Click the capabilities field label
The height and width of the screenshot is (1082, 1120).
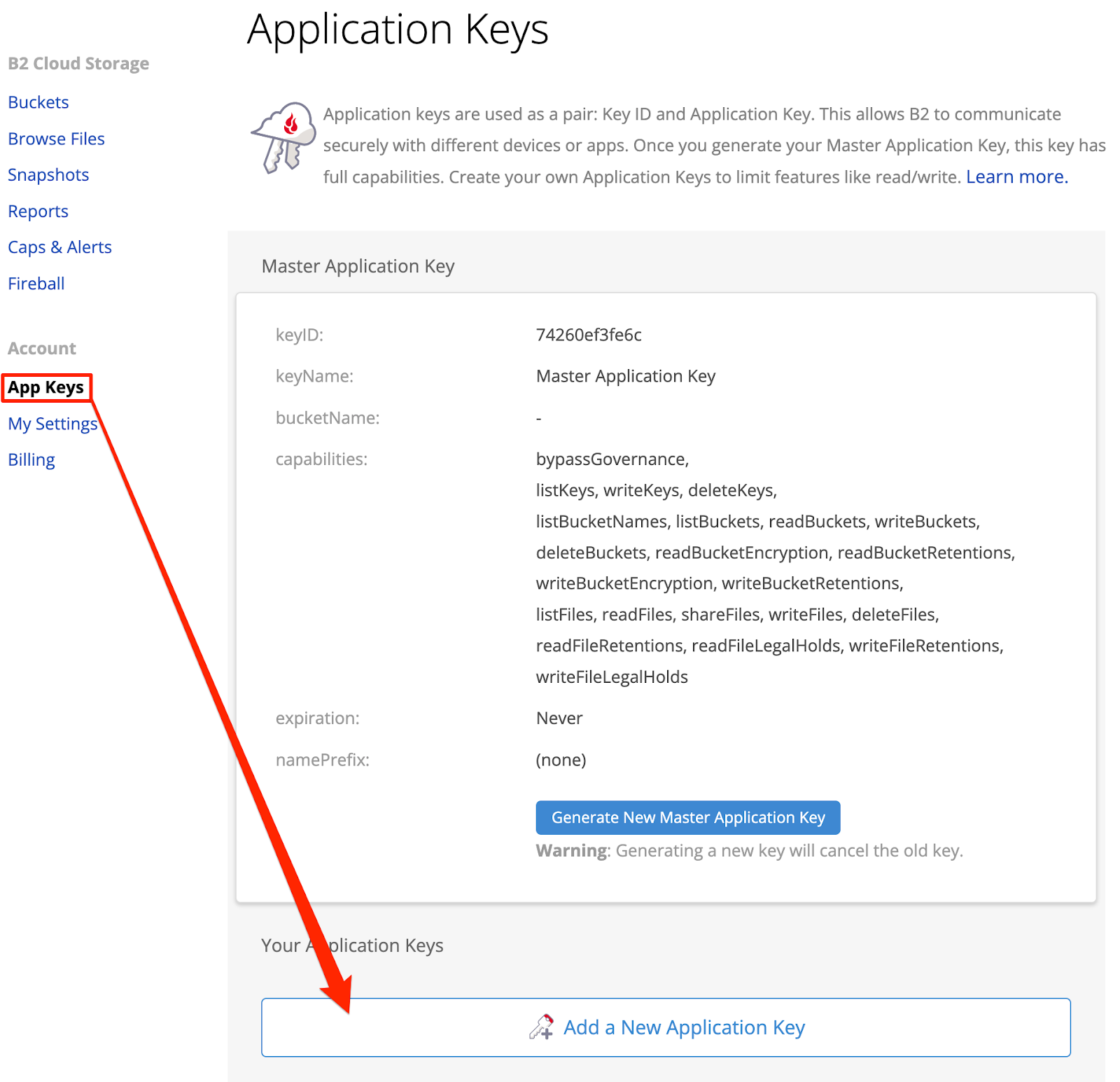[321, 459]
